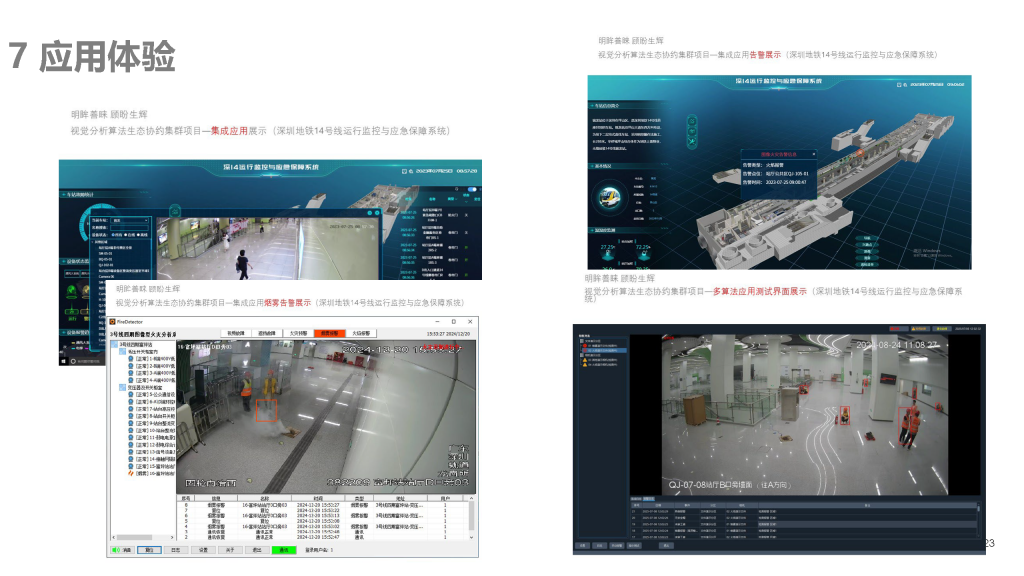This screenshot has width=1024, height=576.
Task: Click the blue camera icon of first tree device
Action: (130, 358)
